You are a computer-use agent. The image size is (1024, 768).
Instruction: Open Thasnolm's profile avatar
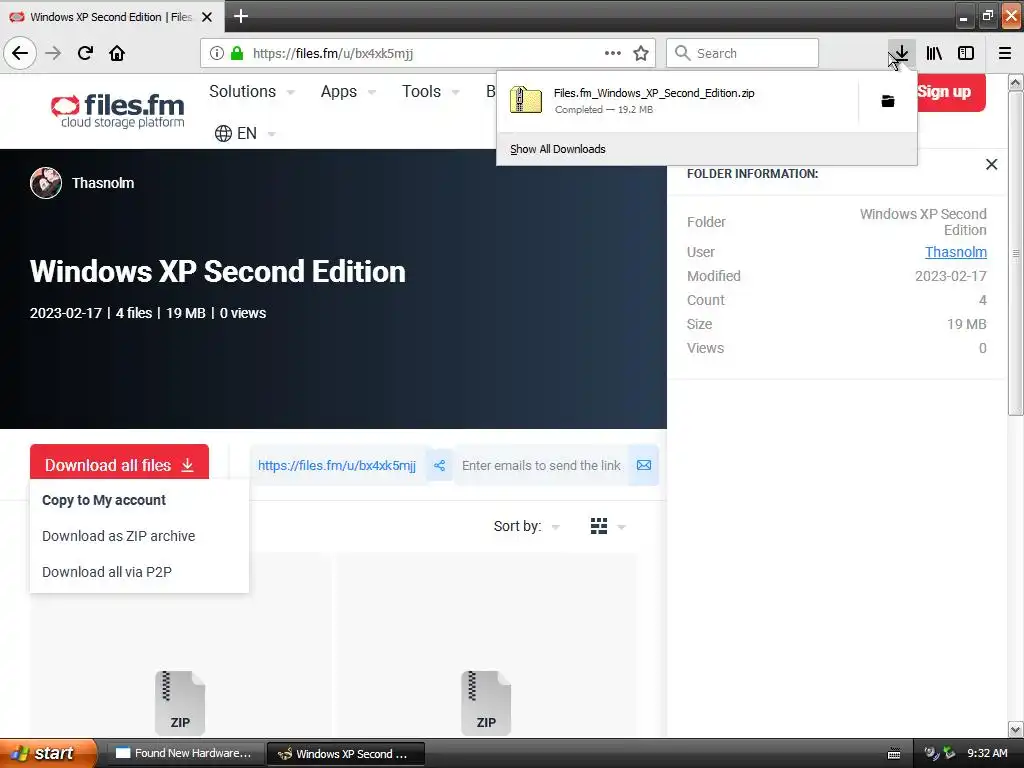(x=46, y=183)
